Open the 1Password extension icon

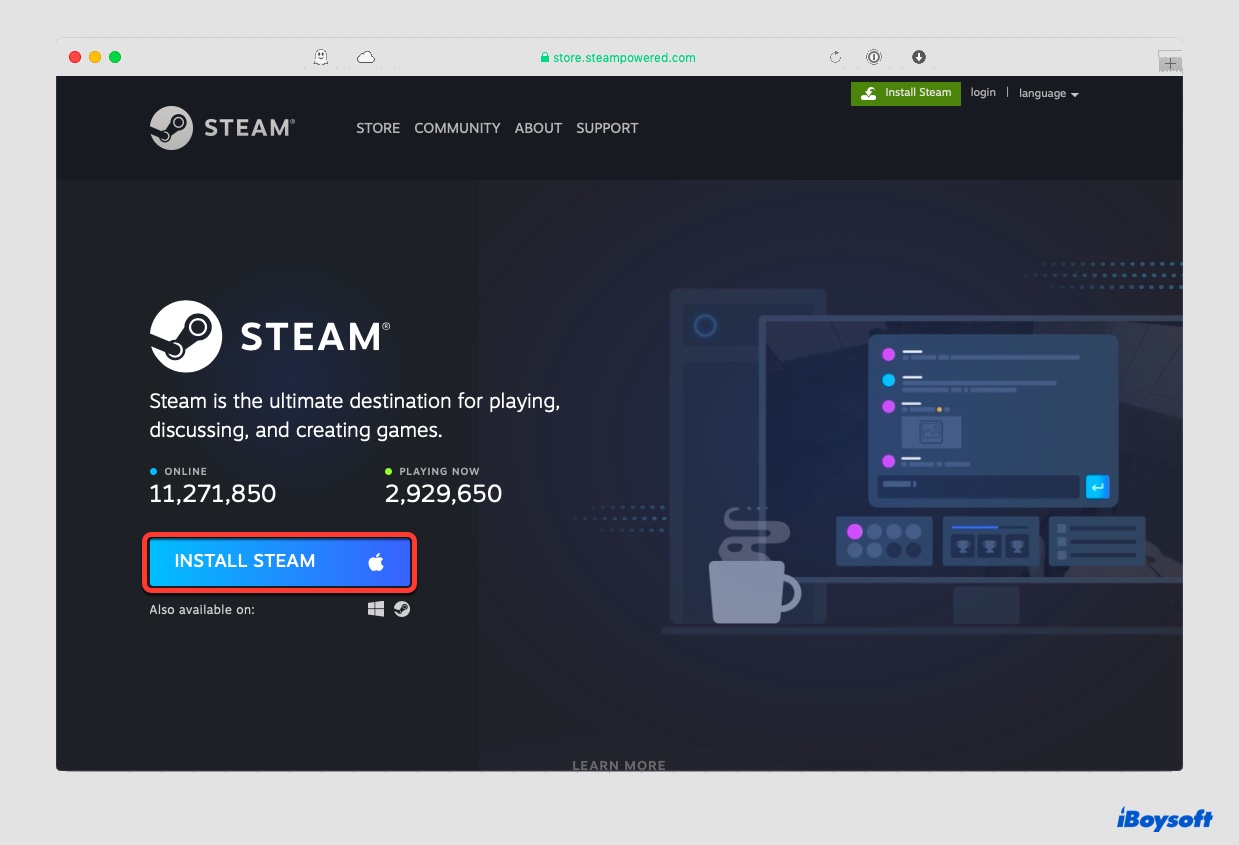874,57
